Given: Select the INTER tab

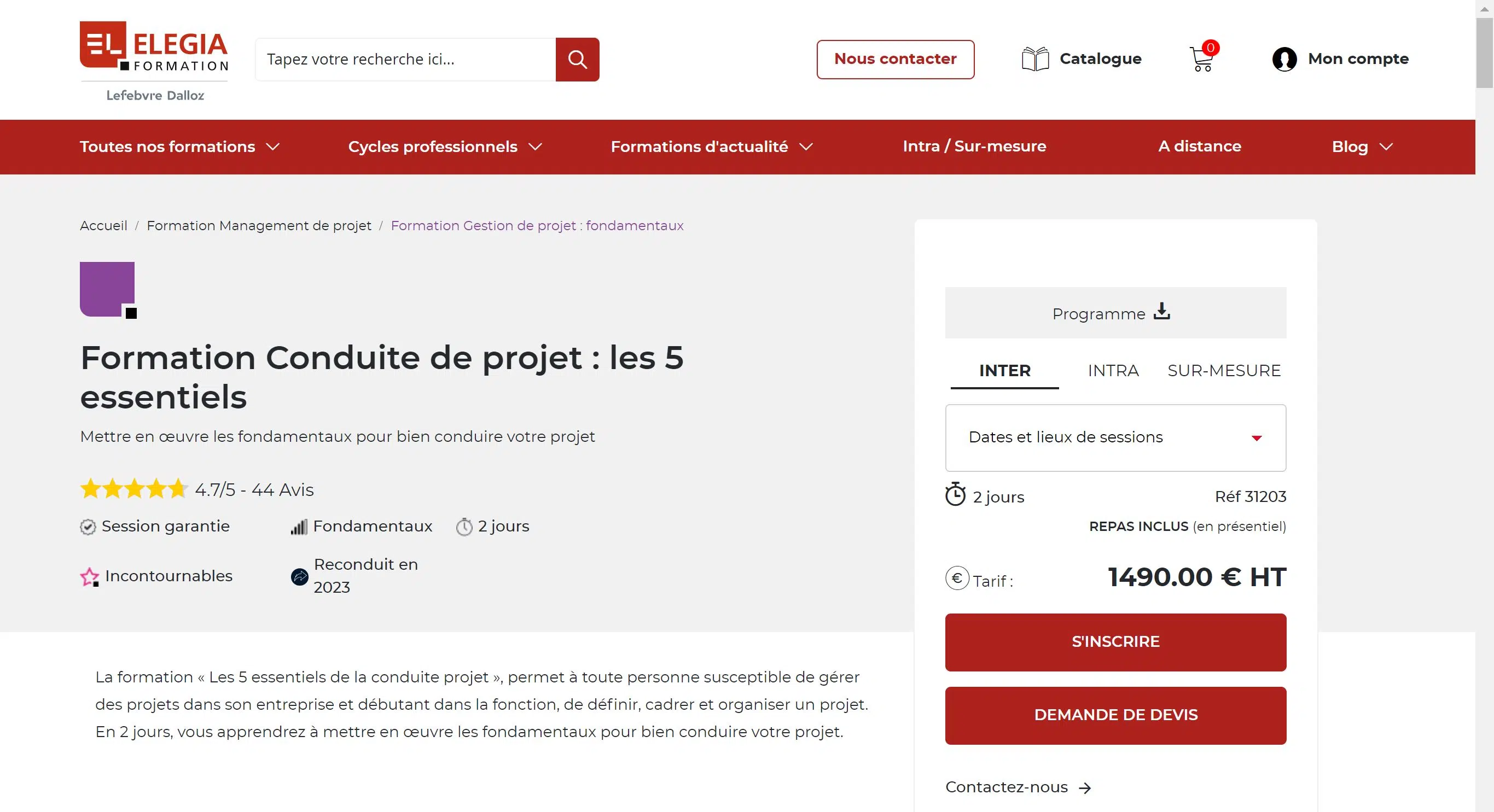Looking at the screenshot, I should pos(1004,370).
